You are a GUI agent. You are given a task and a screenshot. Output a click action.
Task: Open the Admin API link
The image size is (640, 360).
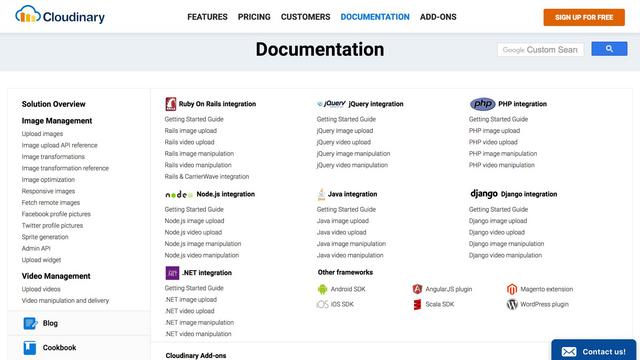(x=36, y=248)
